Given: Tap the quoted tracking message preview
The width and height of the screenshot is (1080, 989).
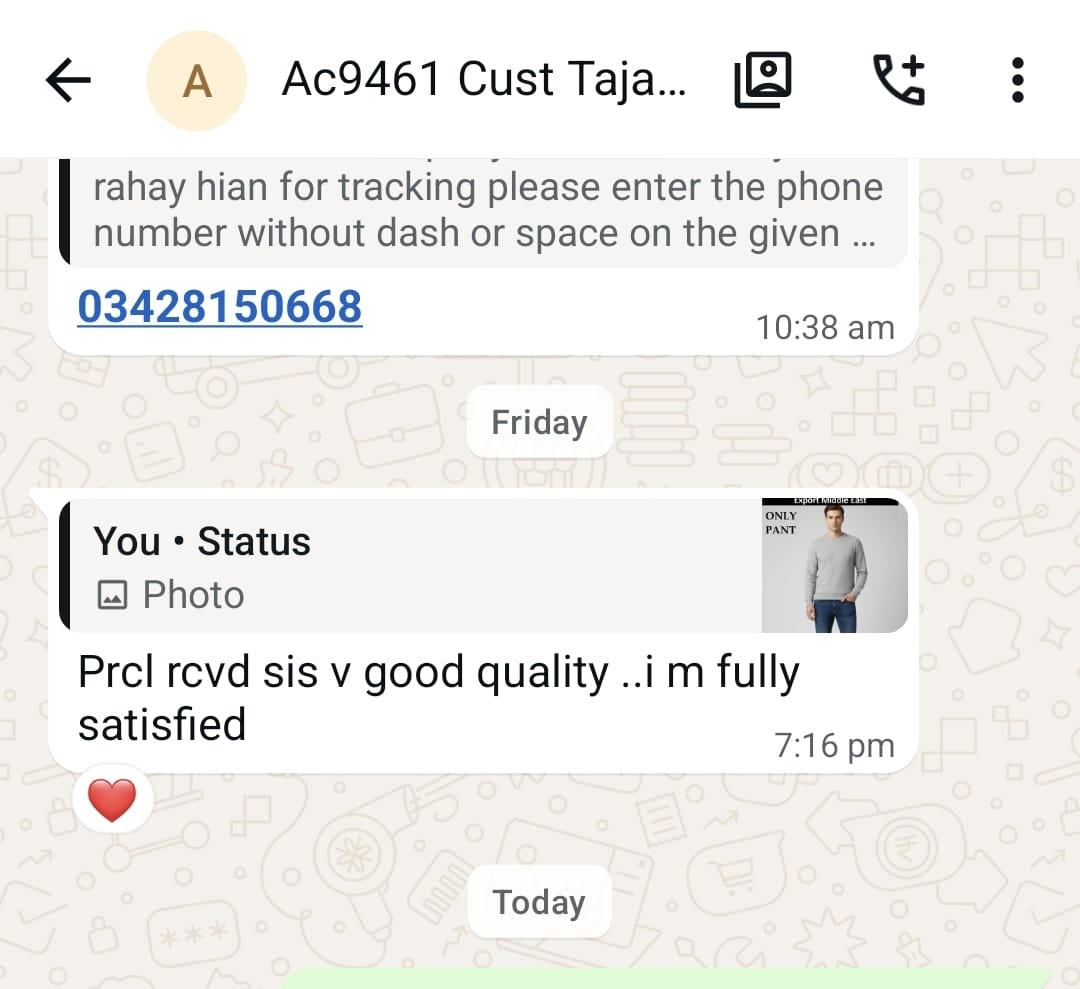Looking at the screenshot, I should coord(484,212).
